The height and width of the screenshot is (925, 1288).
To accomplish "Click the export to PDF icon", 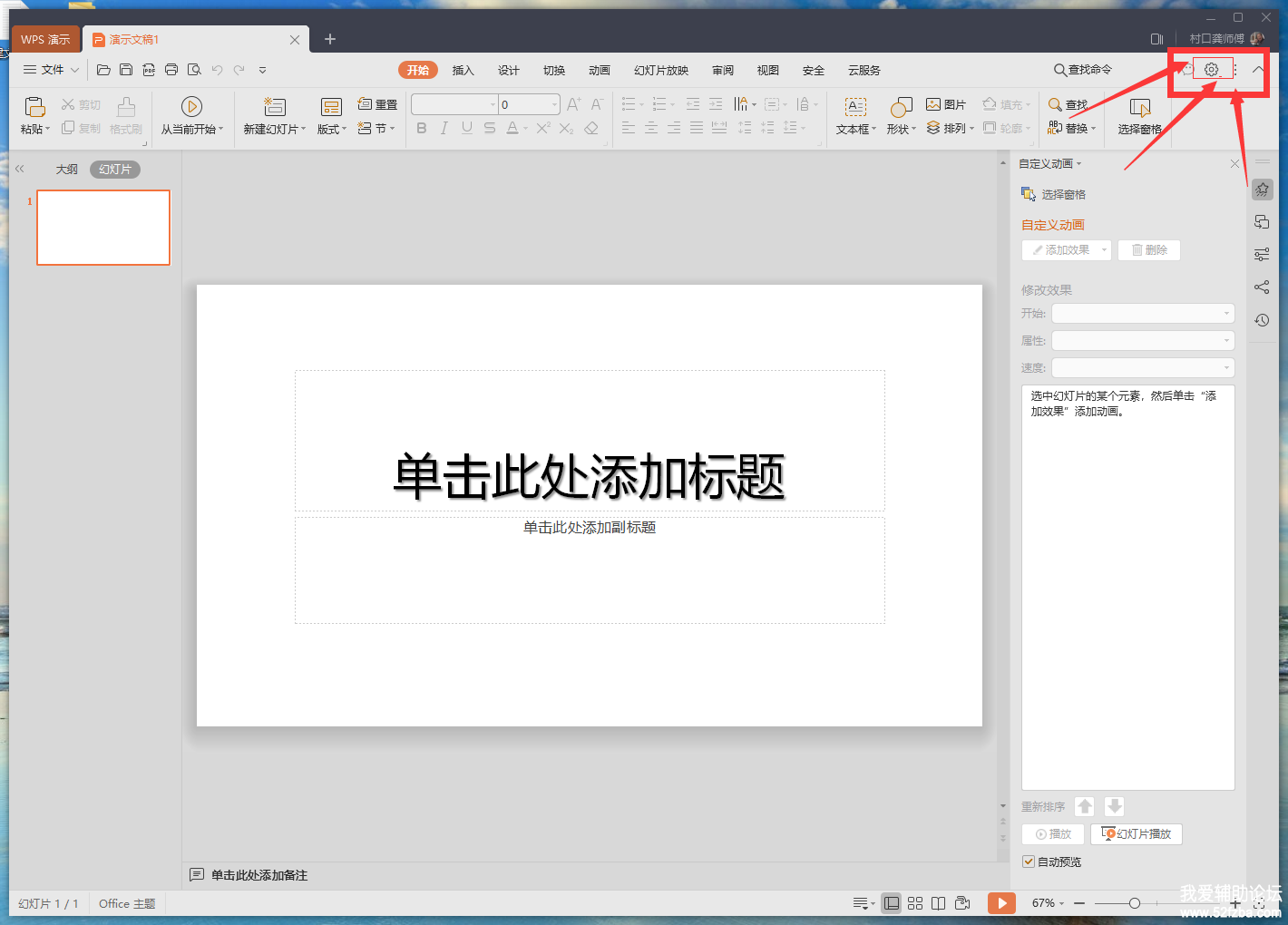I will coord(149,70).
